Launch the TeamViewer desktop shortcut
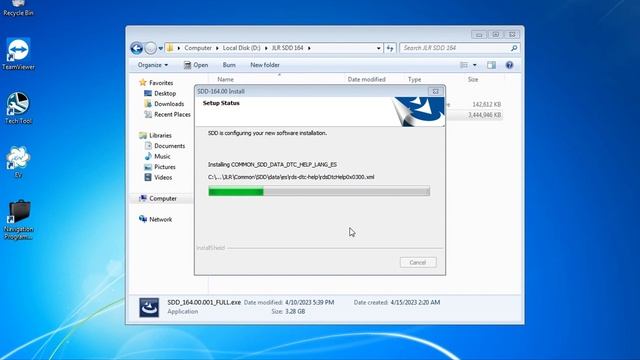Screen dimensions: 640x360 tap(18, 54)
